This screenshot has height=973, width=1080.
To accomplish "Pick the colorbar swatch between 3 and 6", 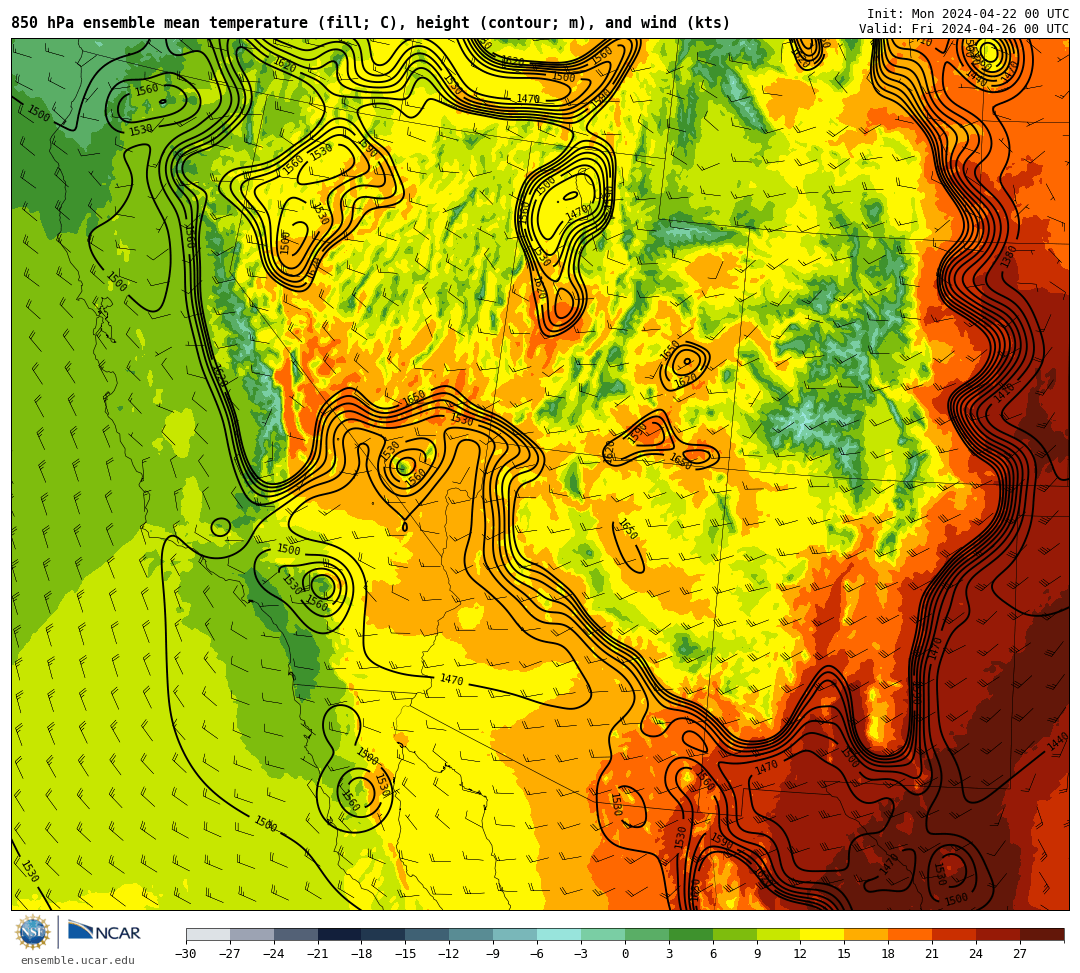I will (x=692, y=934).
